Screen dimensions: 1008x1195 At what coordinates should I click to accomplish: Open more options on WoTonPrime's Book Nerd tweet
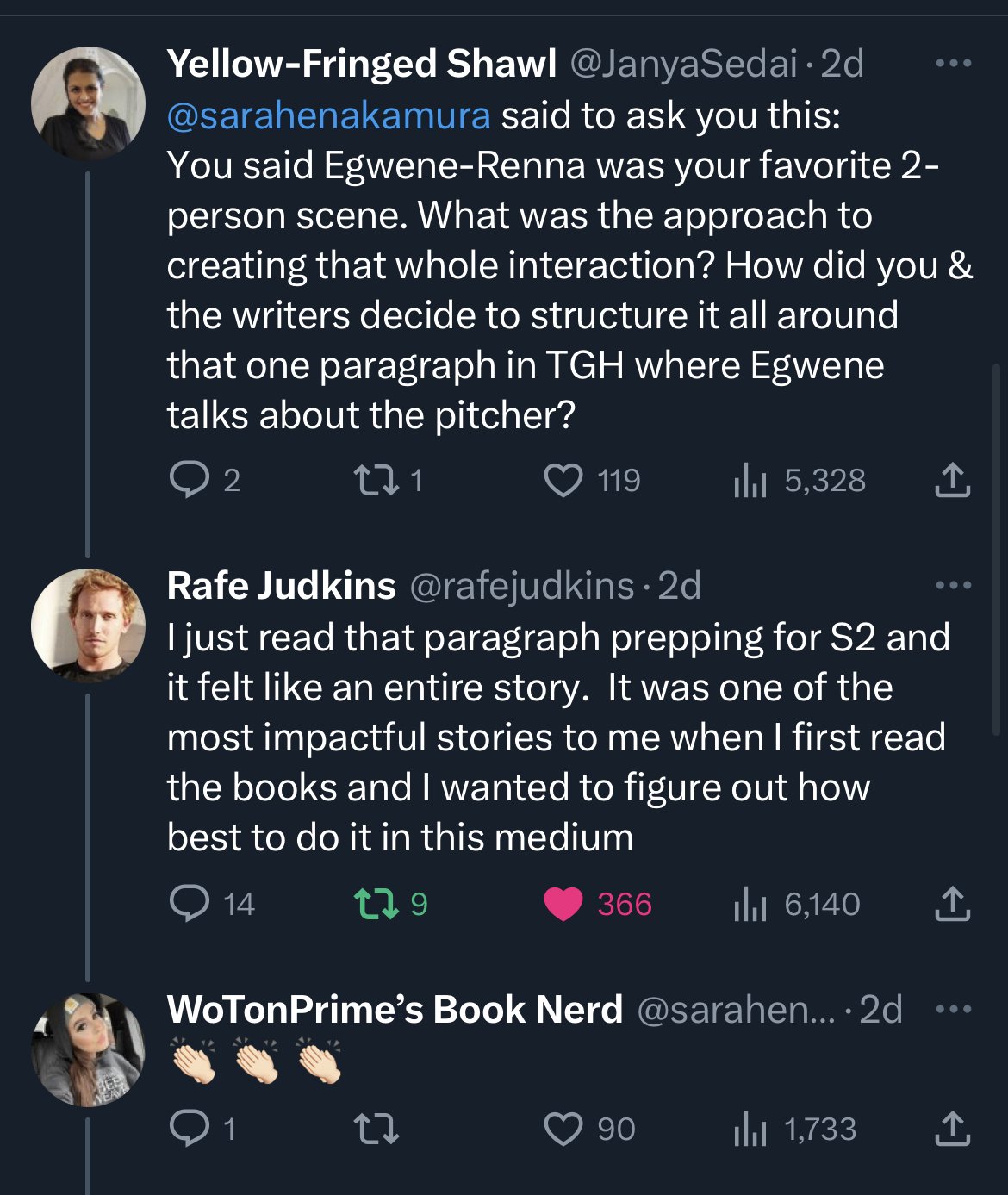953,1009
